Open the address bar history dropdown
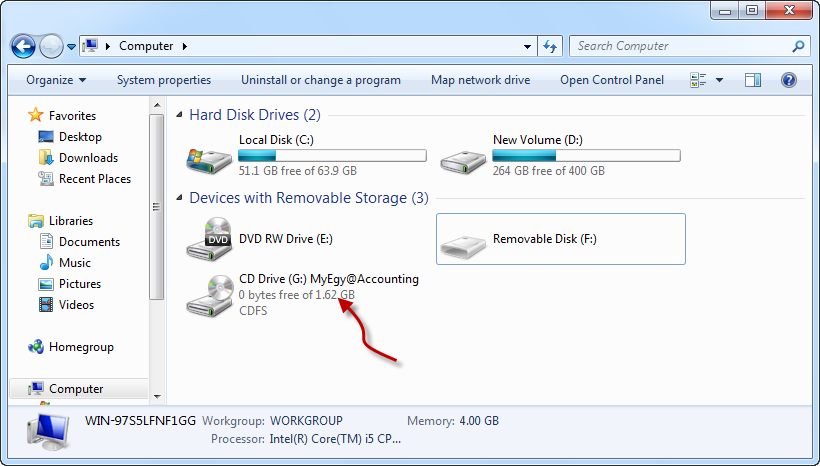The width and height of the screenshot is (820, 466). [529, 46]
